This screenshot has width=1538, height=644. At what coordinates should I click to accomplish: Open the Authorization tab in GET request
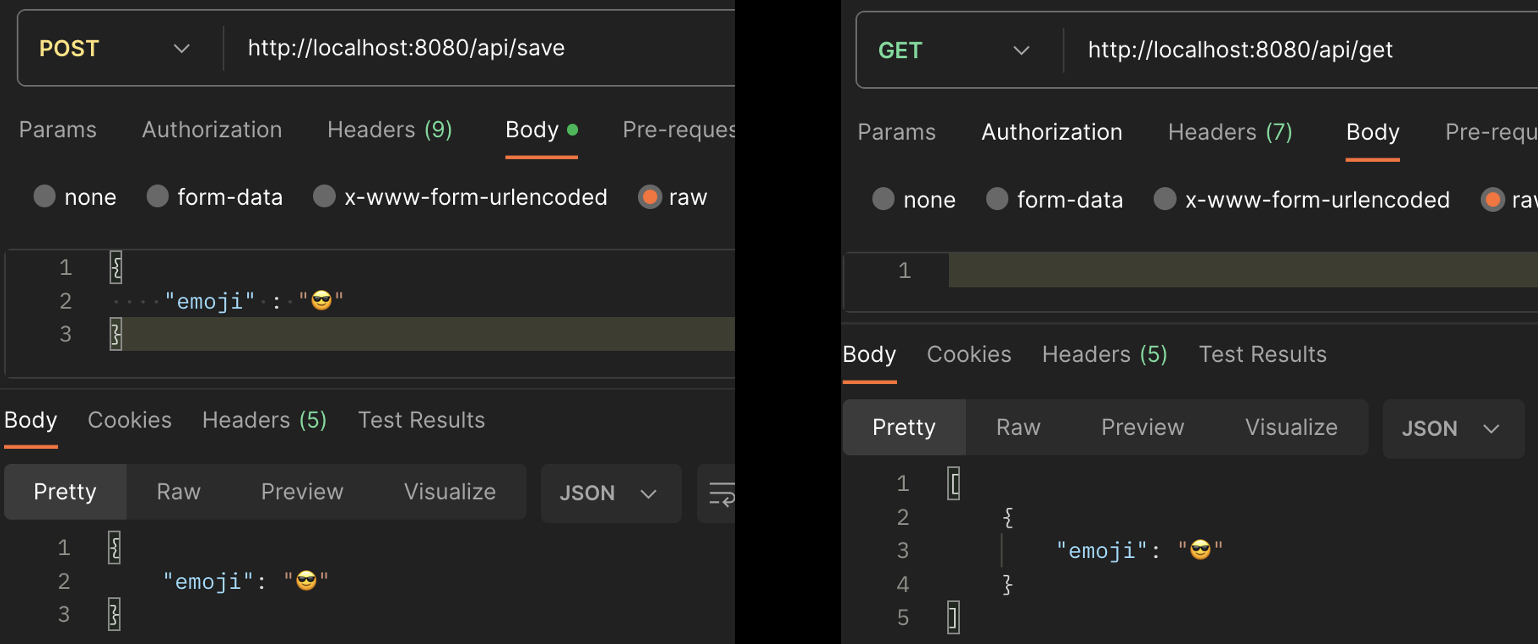1051,132
